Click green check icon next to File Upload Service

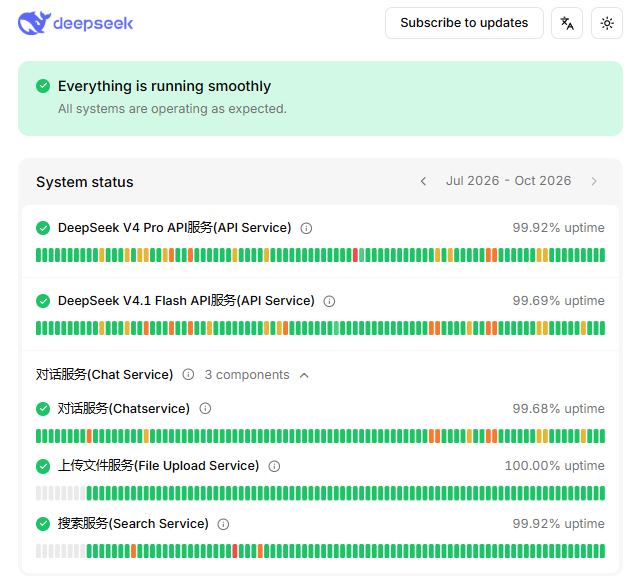click(43, 466)
